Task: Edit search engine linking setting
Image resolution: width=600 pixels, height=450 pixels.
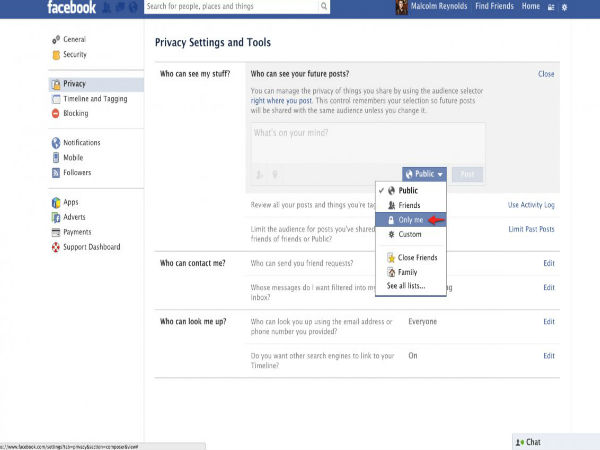Action: coord(549,356)
